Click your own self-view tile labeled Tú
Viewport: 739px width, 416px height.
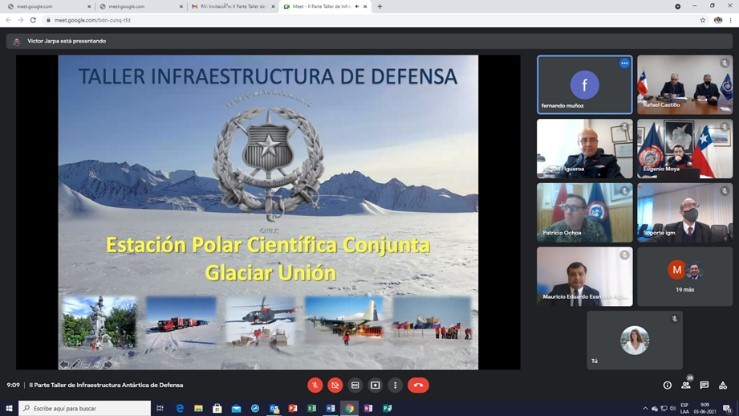(634, 340)
